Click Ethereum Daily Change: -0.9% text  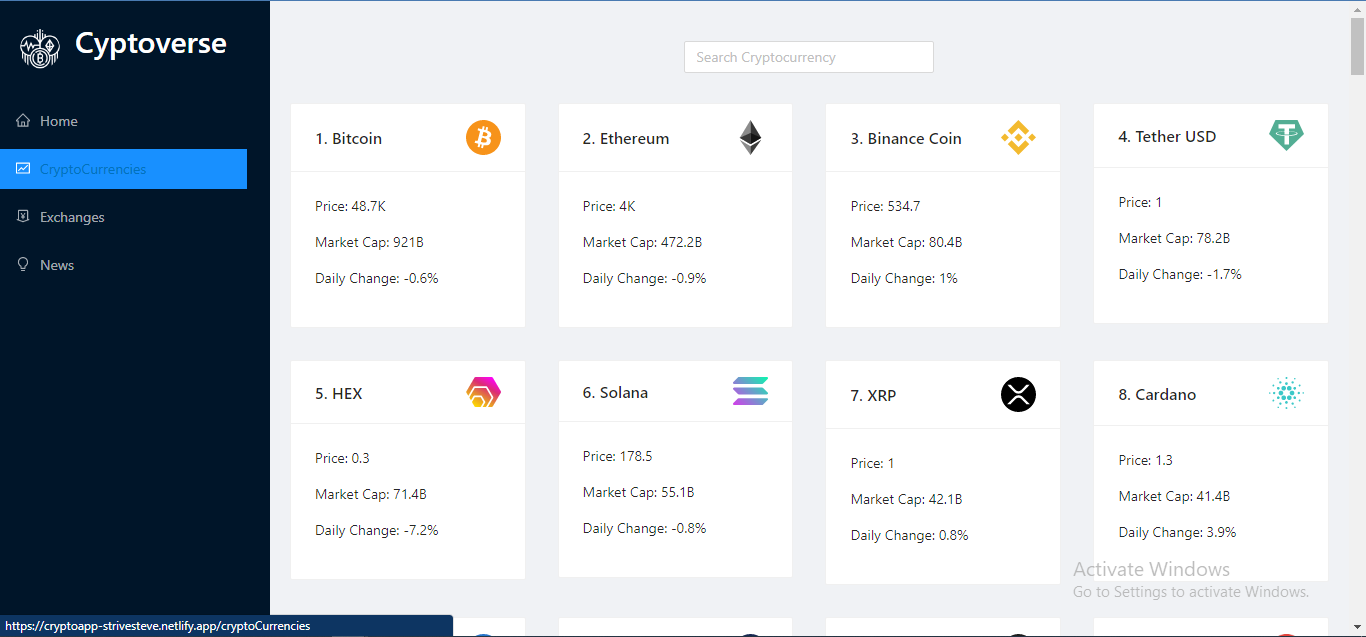tap(644, 278)
